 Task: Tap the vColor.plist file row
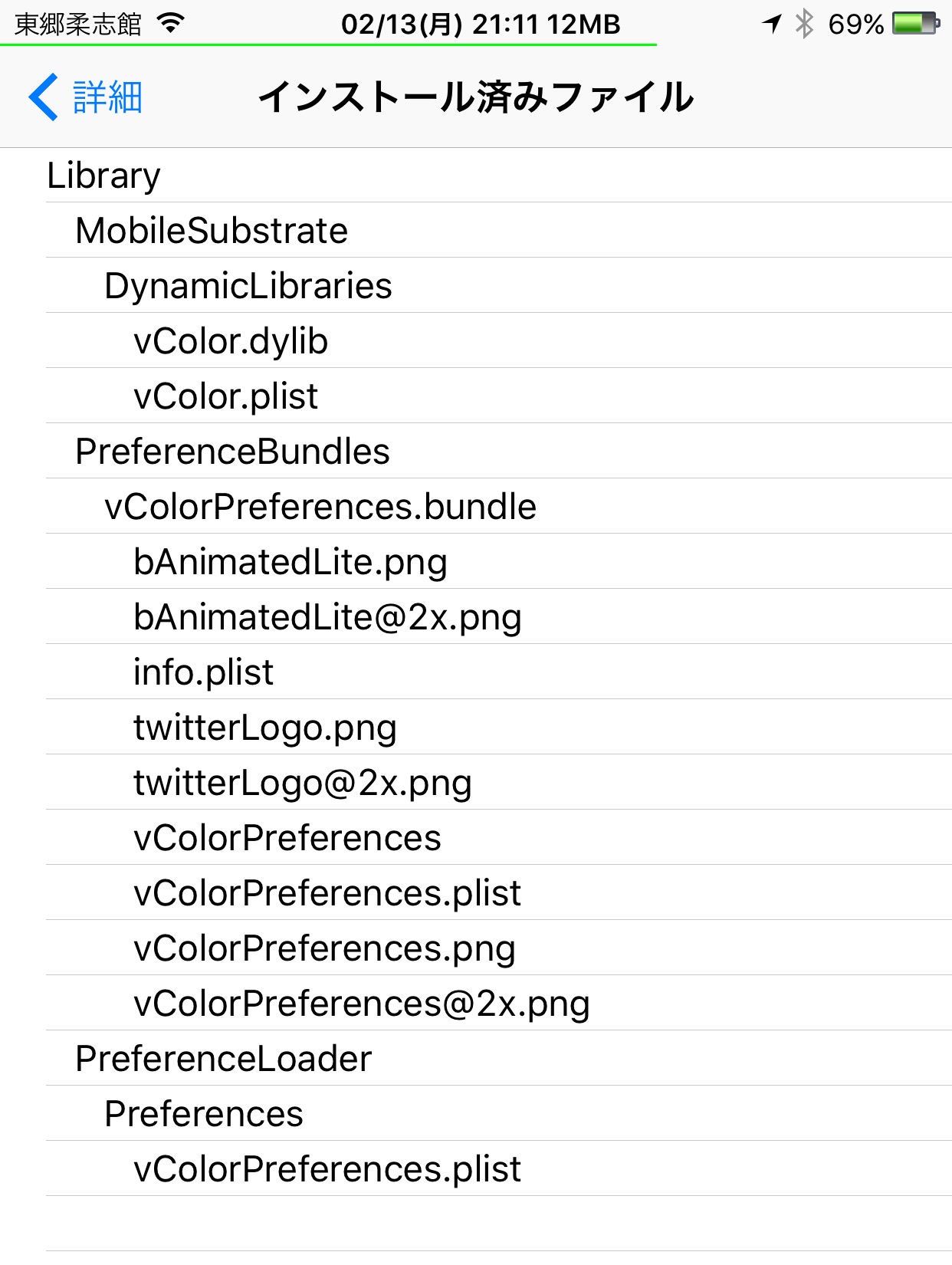tap(499, 396)
